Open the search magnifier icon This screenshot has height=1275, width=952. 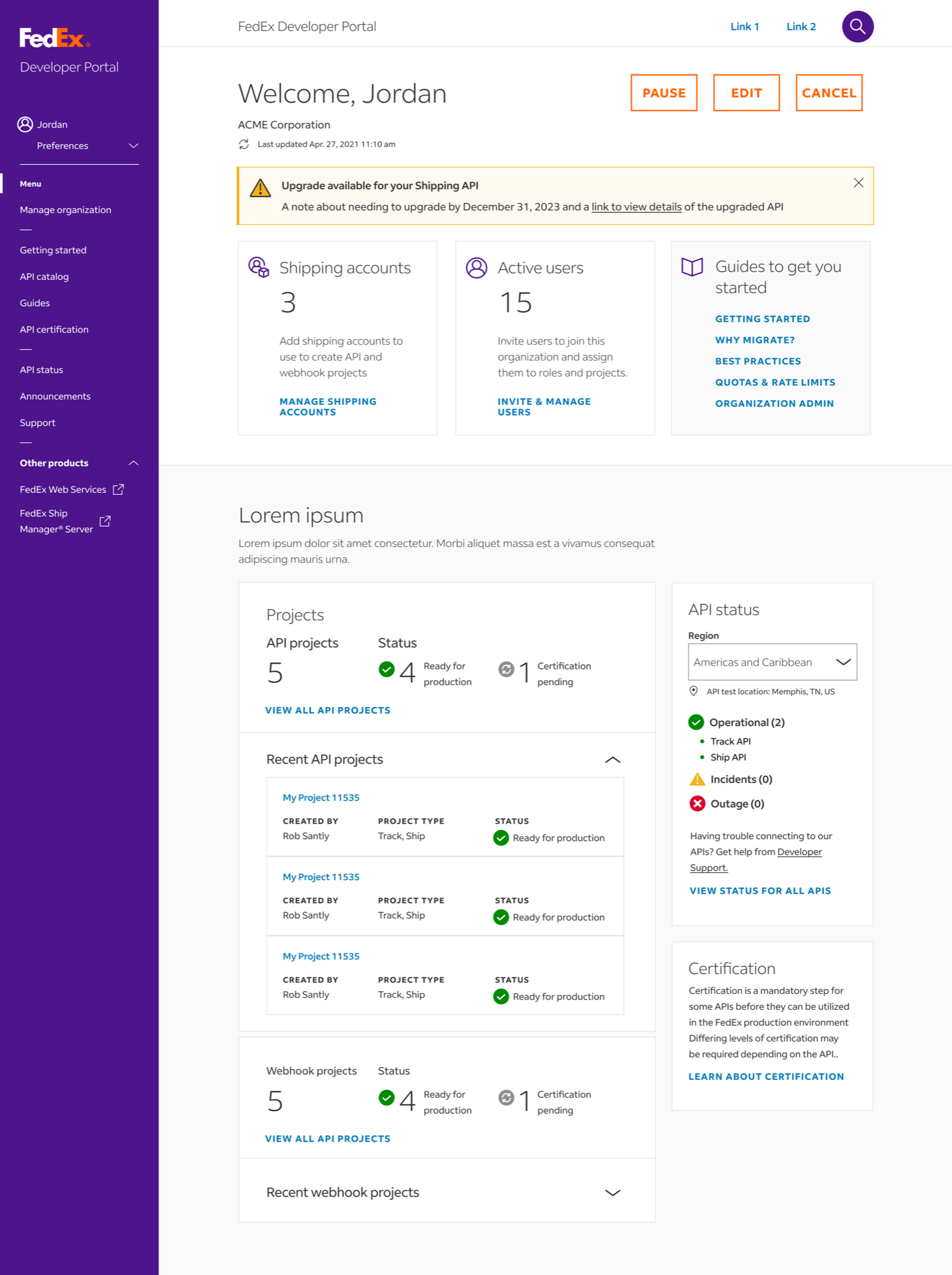858,27
